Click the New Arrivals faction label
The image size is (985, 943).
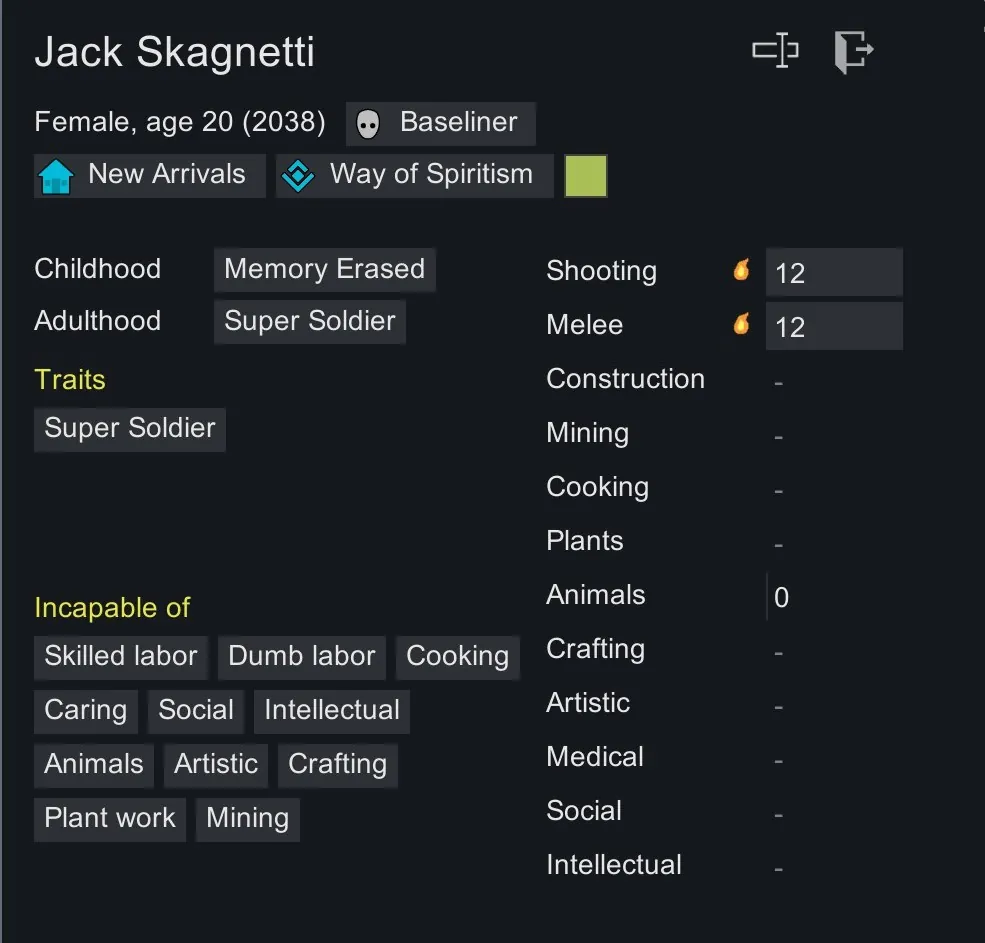tap(166, 175)
